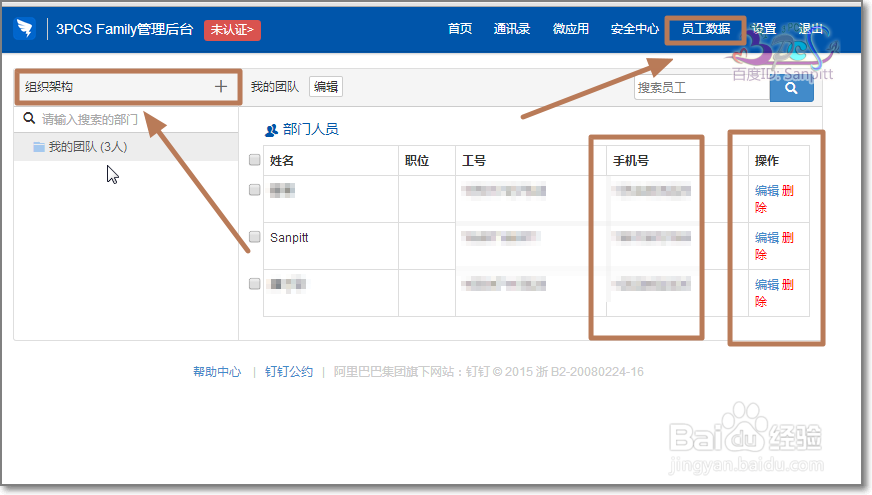Click the 部门人员 section heading

pos(310,130)
